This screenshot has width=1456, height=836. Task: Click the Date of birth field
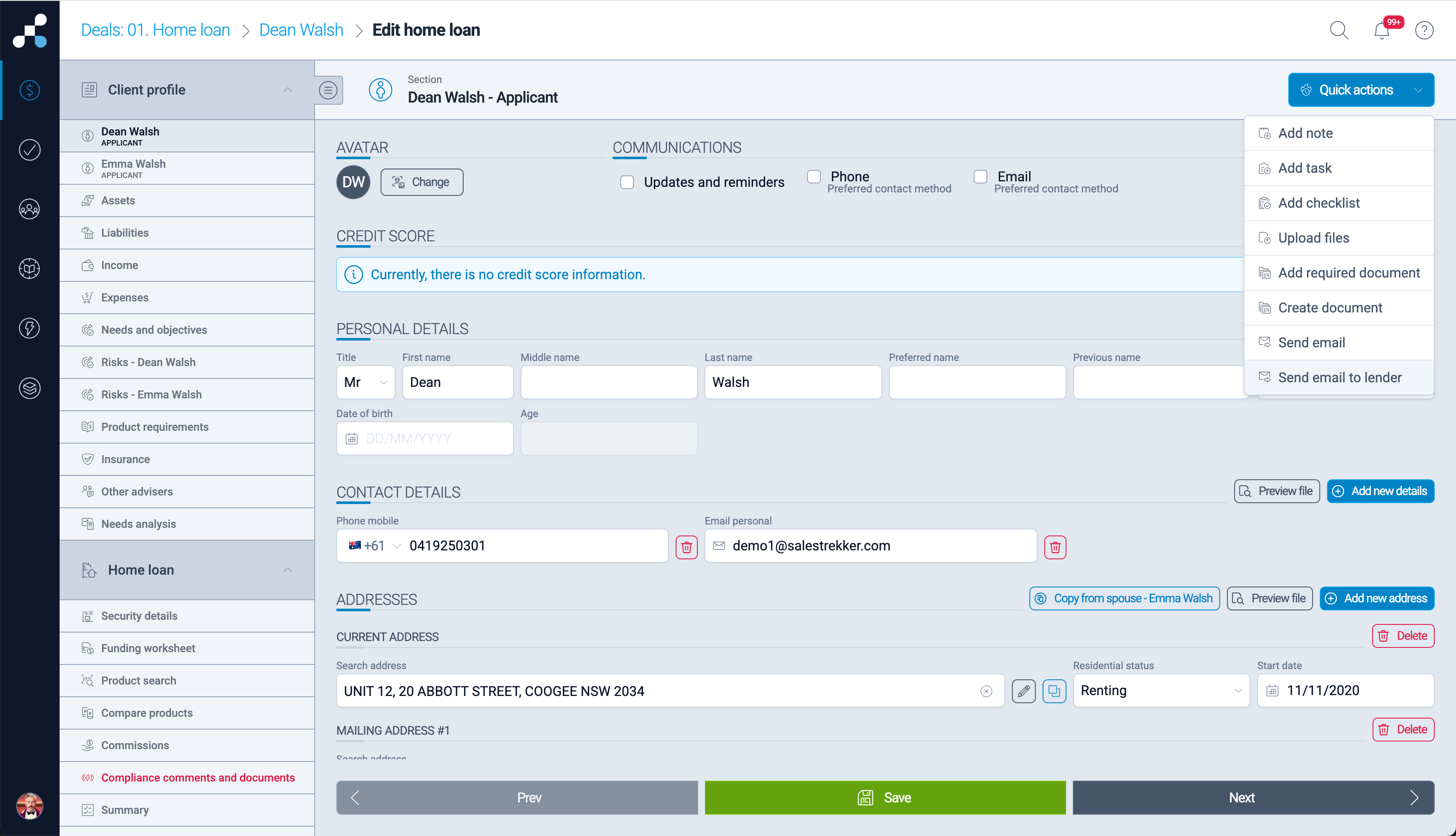pos(425,439)
